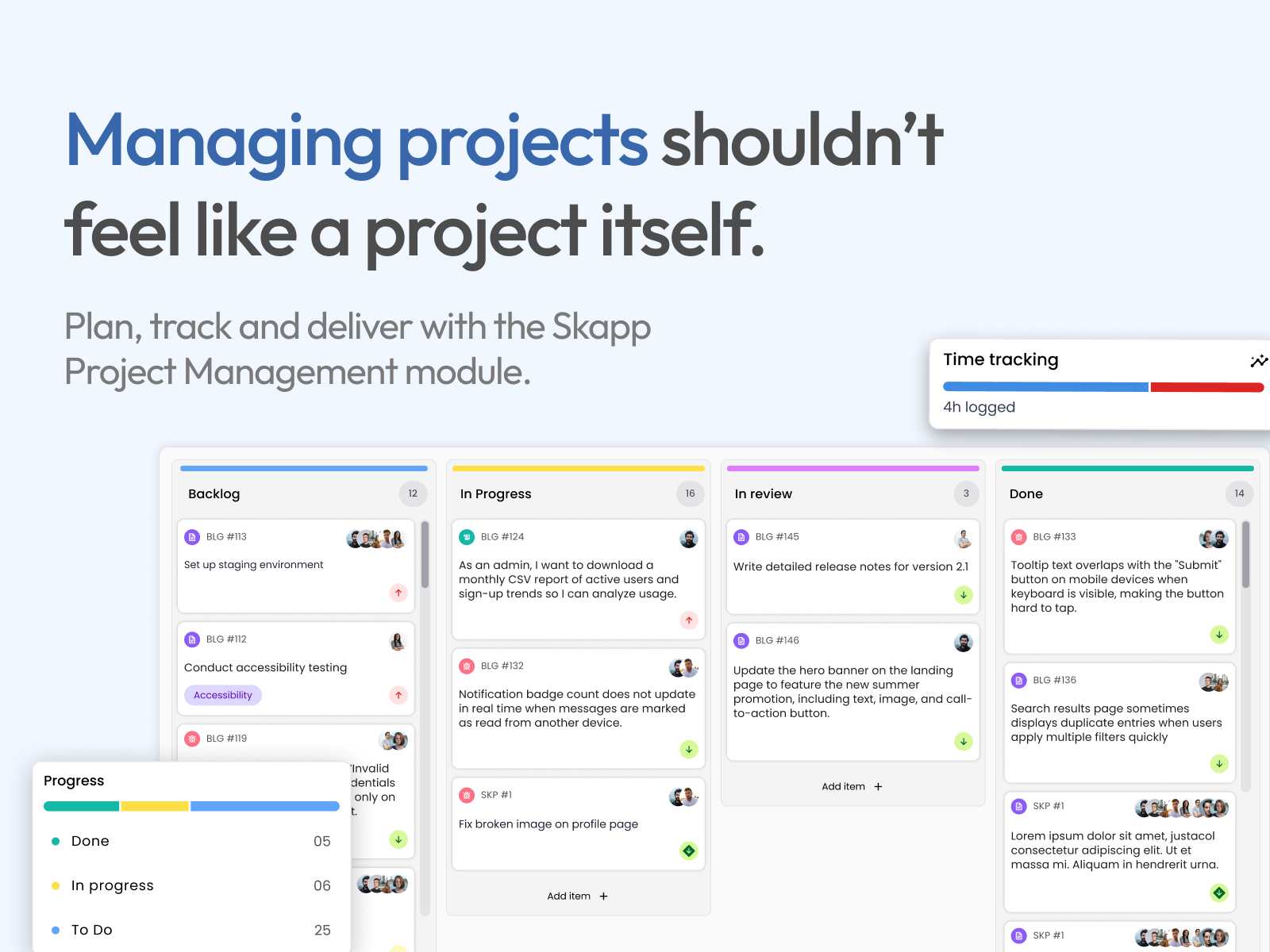Open the Set up staging environment card

pyautogui.click(x=295, y=566)
